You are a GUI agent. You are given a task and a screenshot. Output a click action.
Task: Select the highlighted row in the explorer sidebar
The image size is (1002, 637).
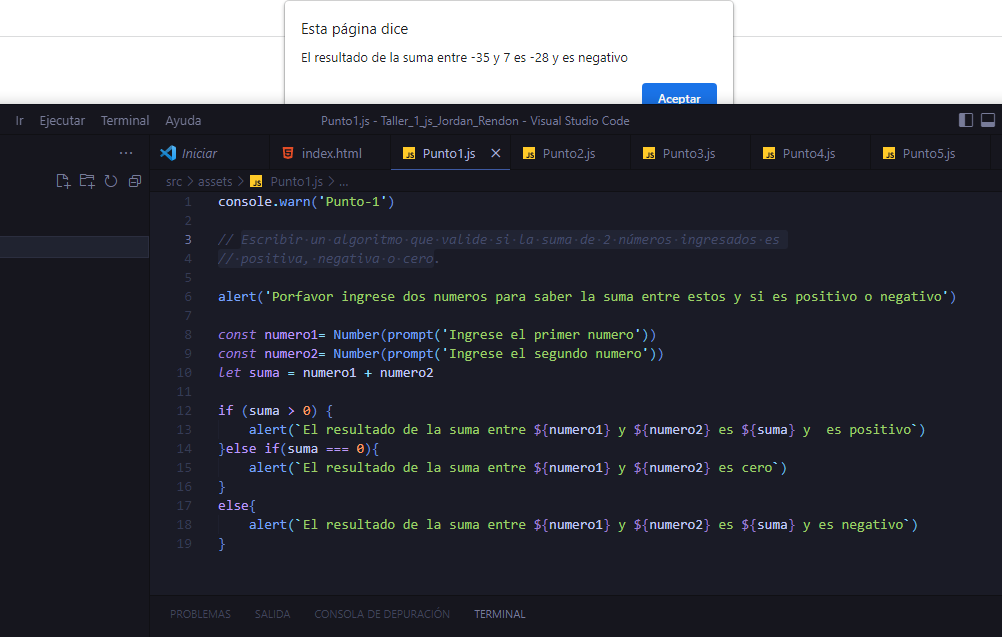(x=74, y=247)
